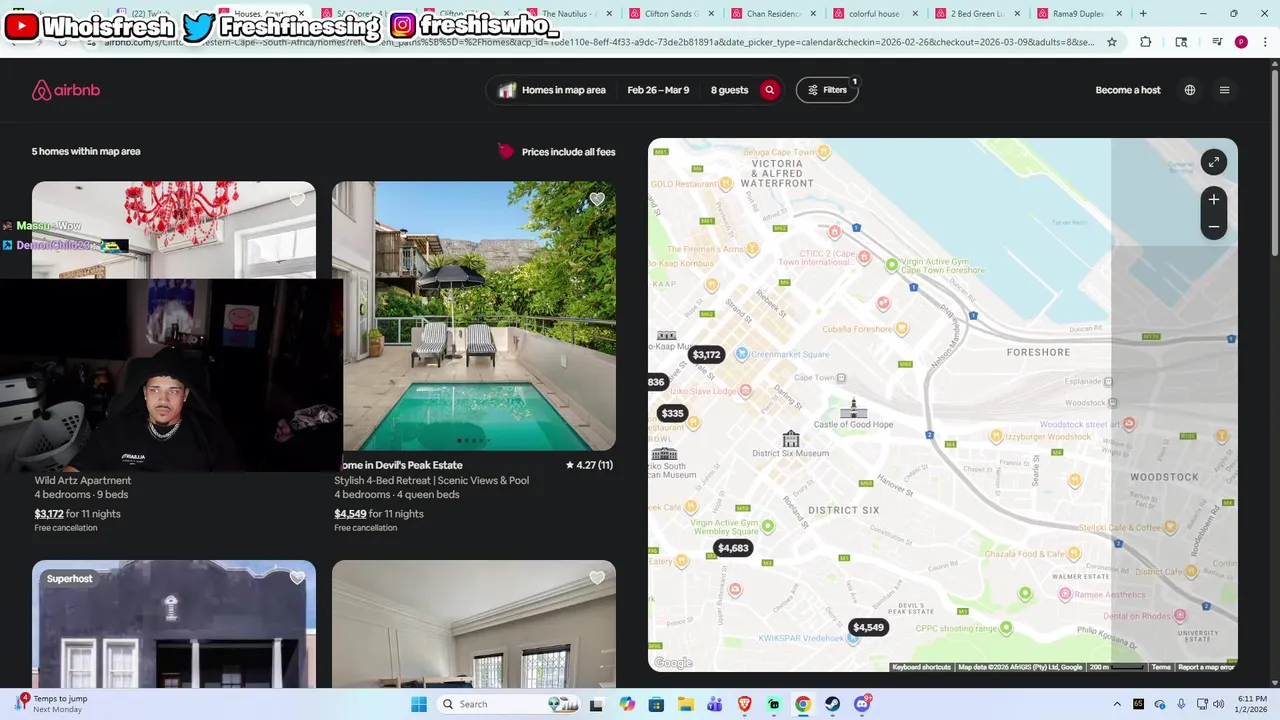
Task: Click the $3,172 for 11 nights price
Action: [78, 514]
